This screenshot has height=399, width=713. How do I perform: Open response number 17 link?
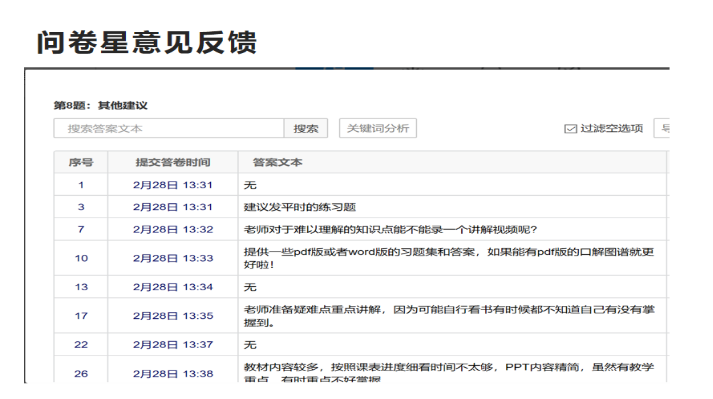pyautogui.click(x=81, y=316)
